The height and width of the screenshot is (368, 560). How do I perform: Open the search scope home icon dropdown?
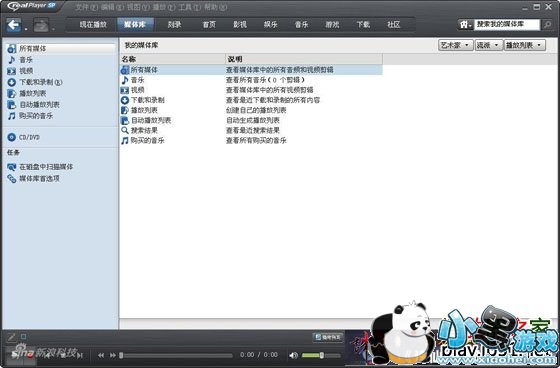pos(466,25)
